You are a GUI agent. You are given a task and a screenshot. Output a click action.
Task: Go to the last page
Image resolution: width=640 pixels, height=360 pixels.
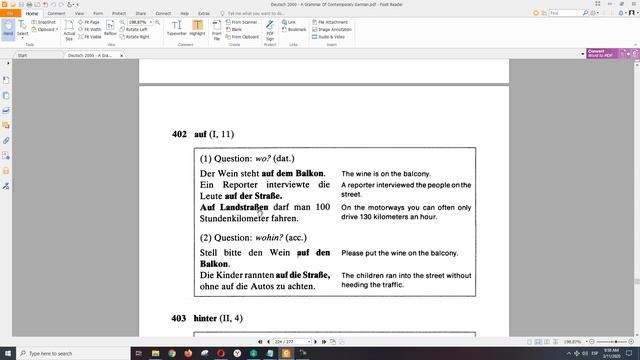324,342
